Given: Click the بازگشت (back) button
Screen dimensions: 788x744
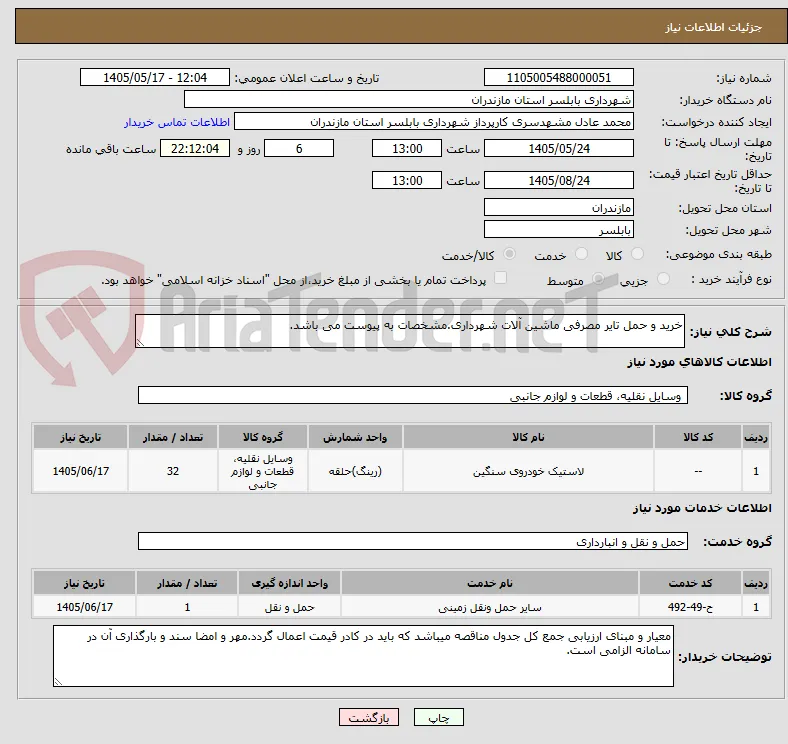Looking at the screenshot, I should 369,717.
